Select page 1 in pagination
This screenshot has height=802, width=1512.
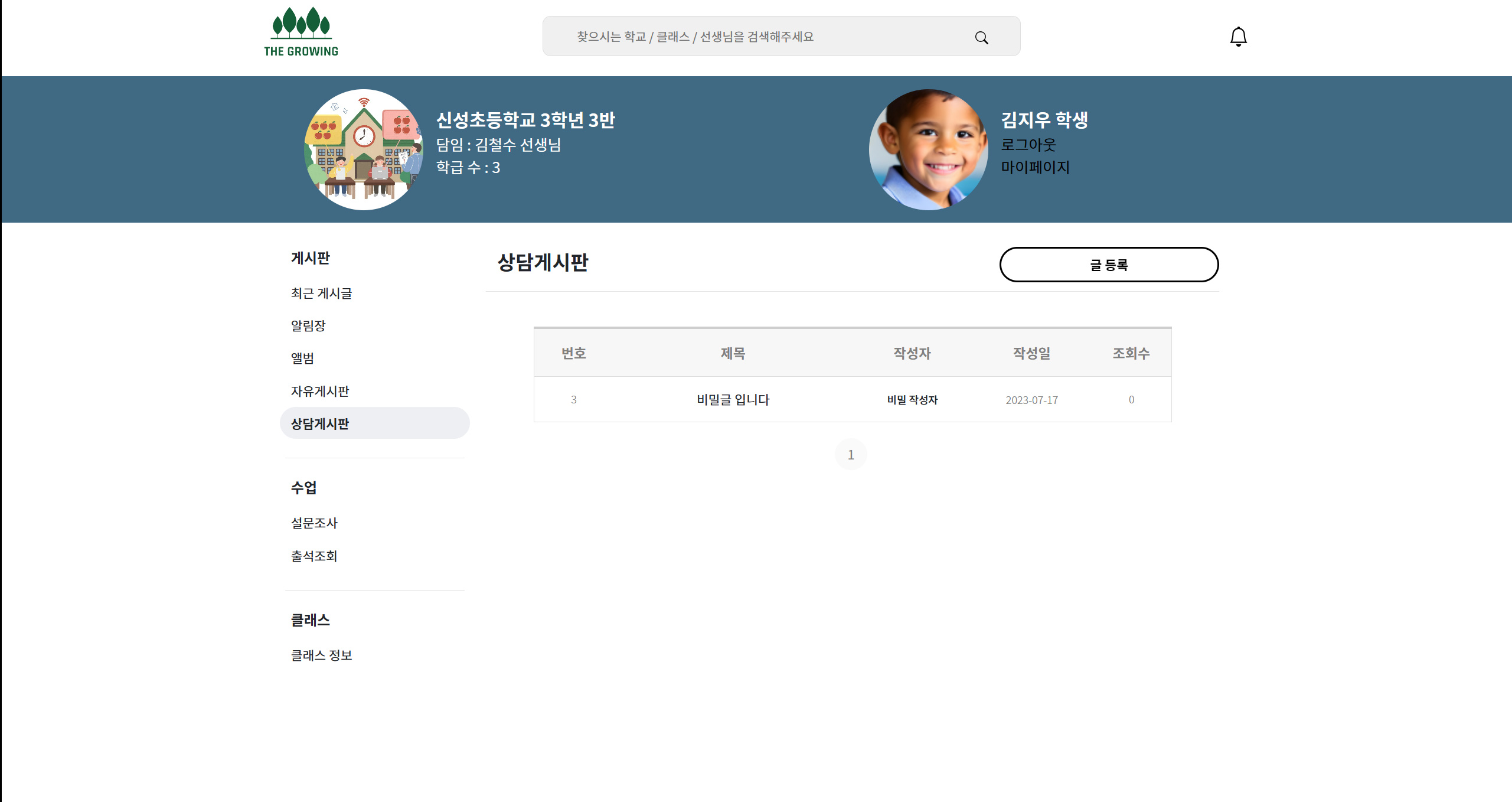851,454
